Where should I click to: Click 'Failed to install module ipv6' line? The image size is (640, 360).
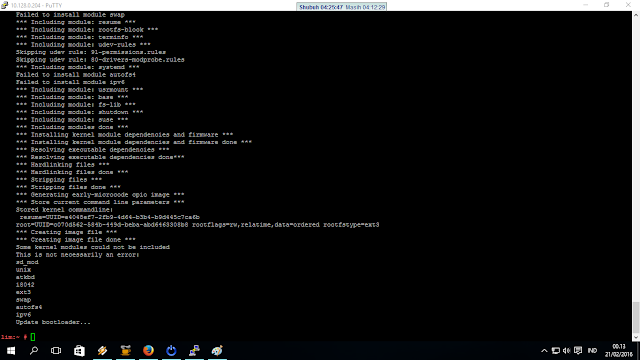70,82
